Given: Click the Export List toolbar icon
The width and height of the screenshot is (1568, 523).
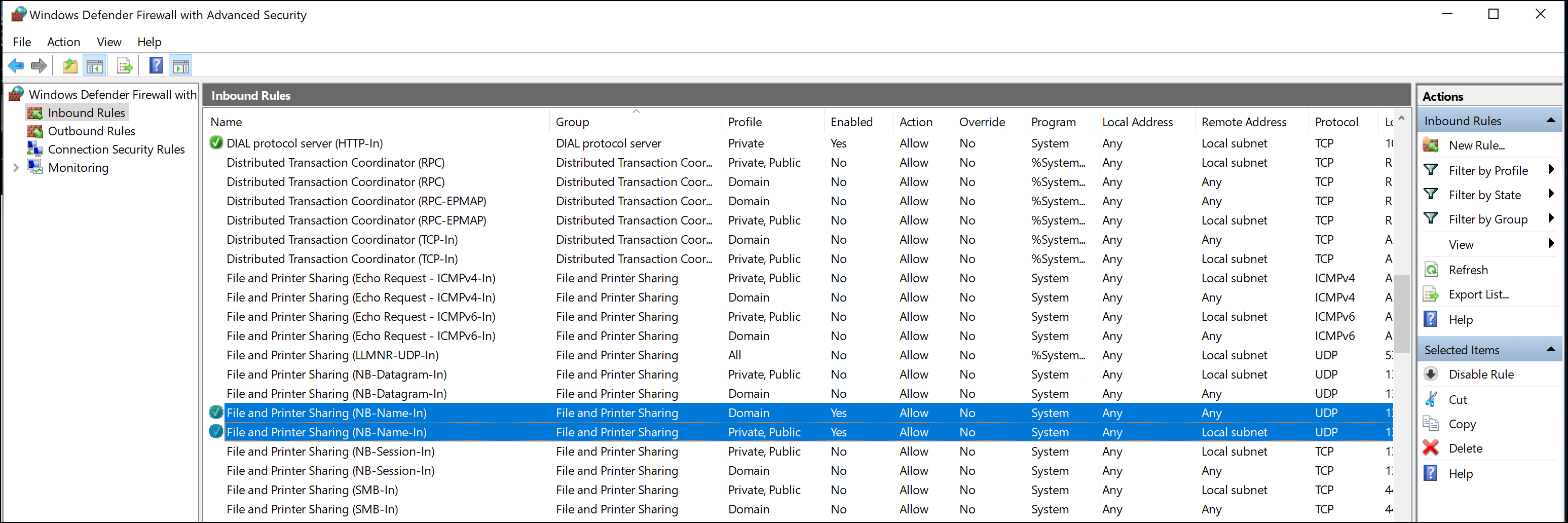Looking at the screenshot, I should [125, 66].
